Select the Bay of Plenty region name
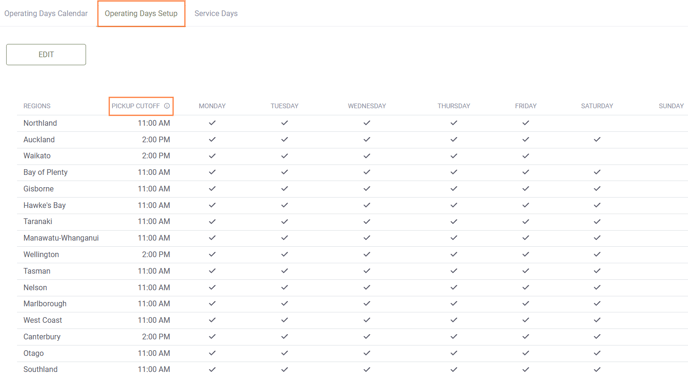 click(x=46, y=172)
